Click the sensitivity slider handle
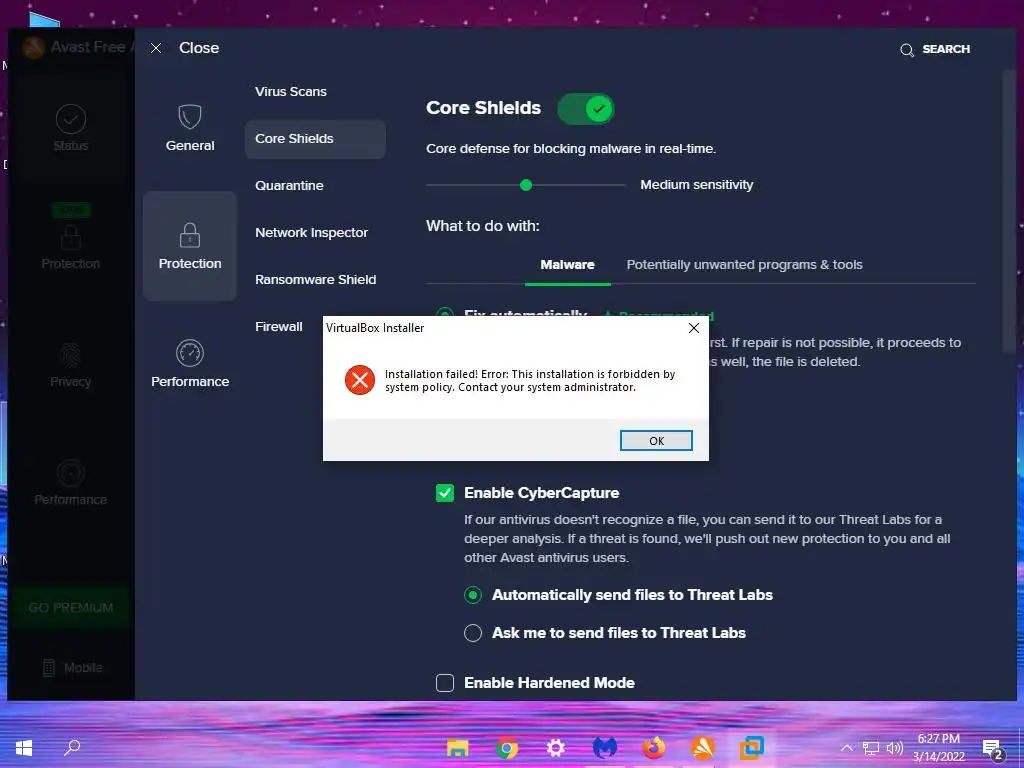Screen dimensions: 1024x768 526,185
